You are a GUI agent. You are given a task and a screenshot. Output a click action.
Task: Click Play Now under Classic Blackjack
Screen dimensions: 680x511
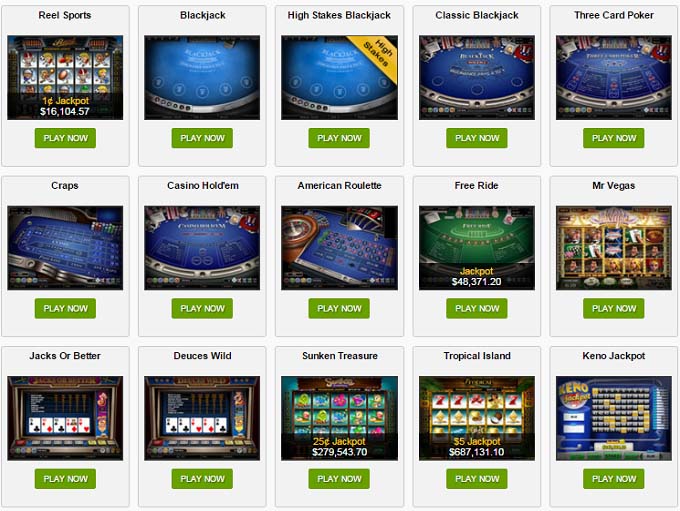477,138
